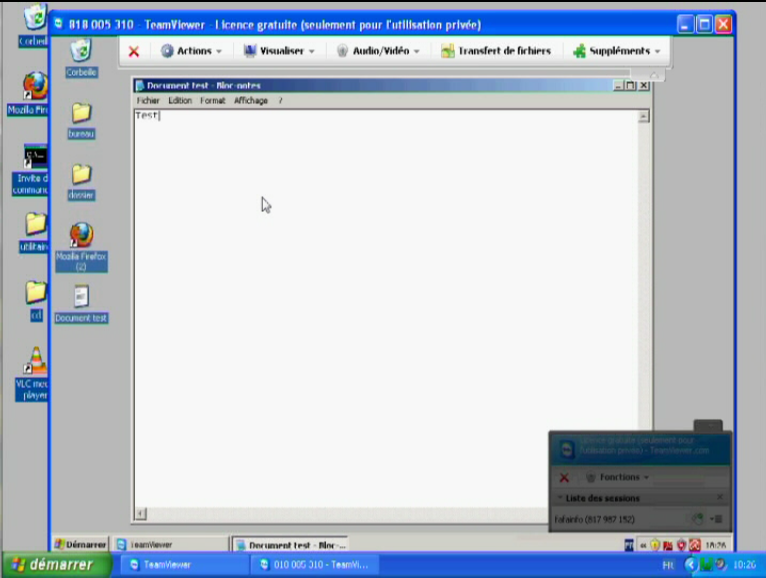Click the local FR language indicator
The height and width of the screenshot is (578, 766).
668,565
